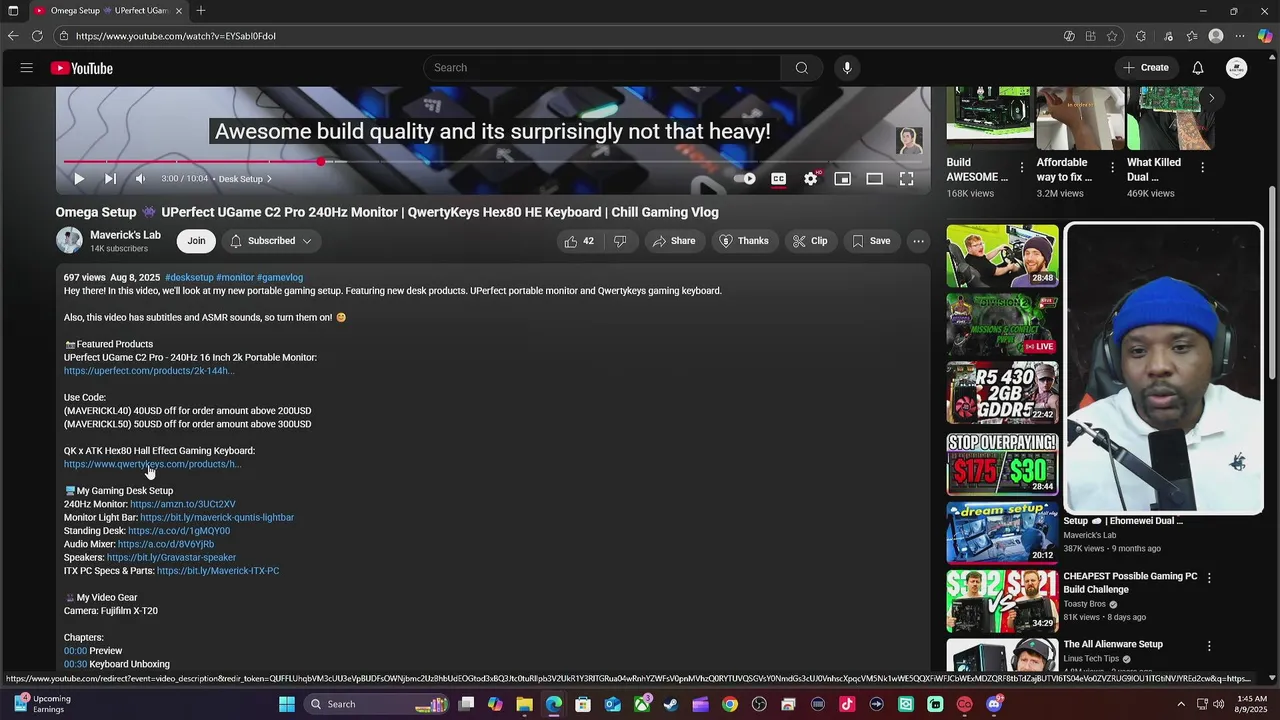This screenshot has height=720, width=1280.
Task: Open the browser profile avatar
Action: coord(1216,36)
